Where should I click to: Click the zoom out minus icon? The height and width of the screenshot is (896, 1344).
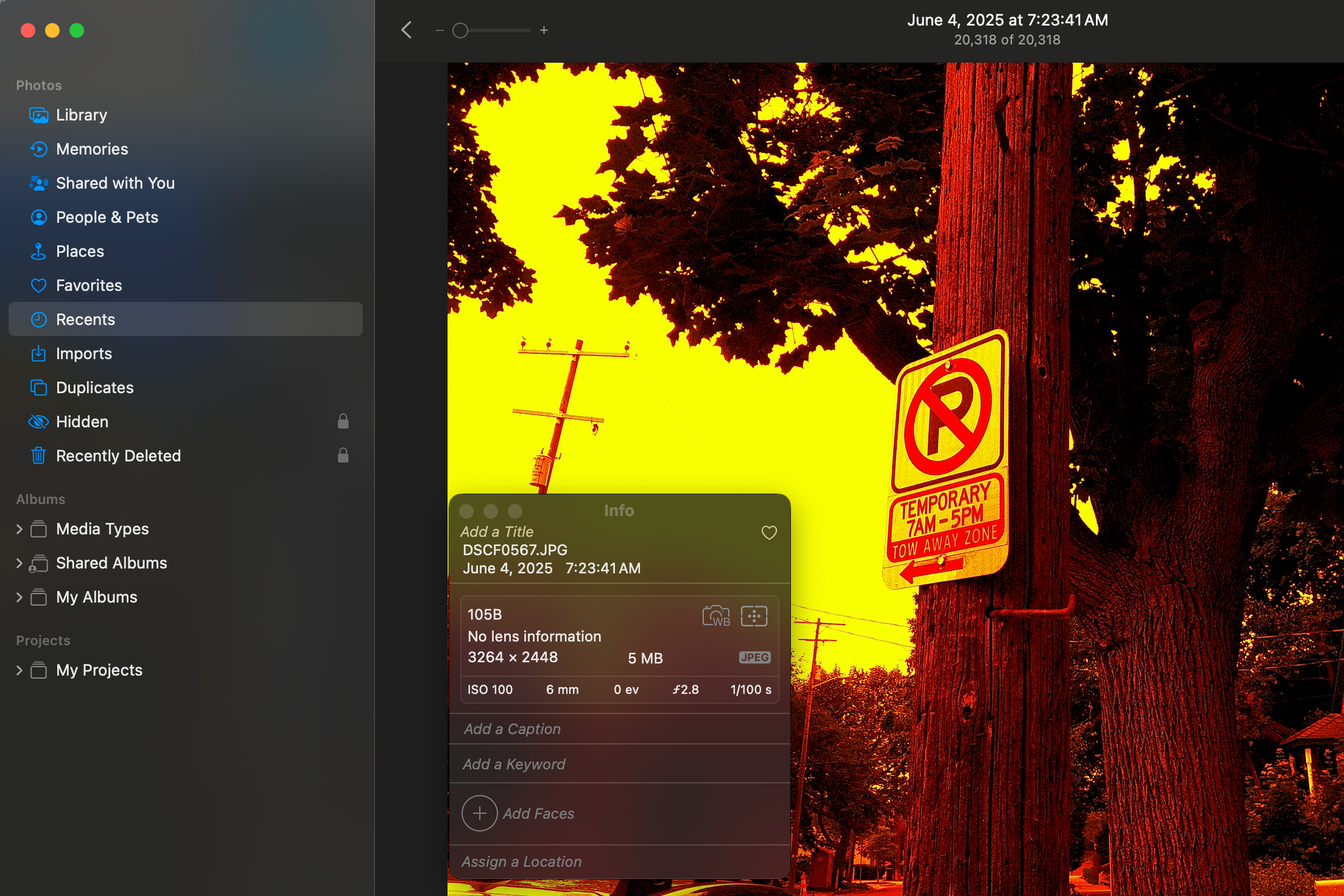pos(439,30)
